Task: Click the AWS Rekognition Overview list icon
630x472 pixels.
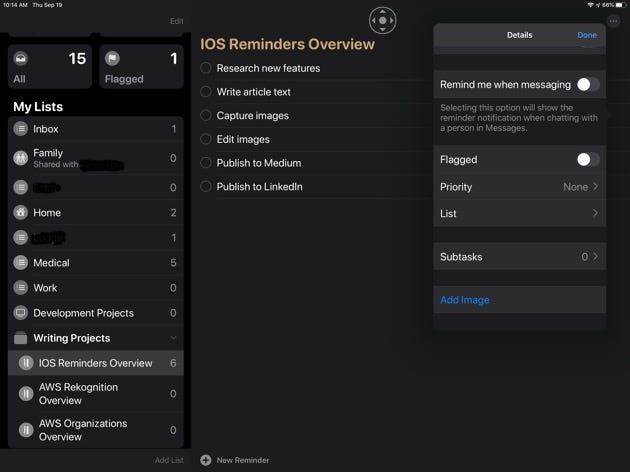Action: point(26,393)
